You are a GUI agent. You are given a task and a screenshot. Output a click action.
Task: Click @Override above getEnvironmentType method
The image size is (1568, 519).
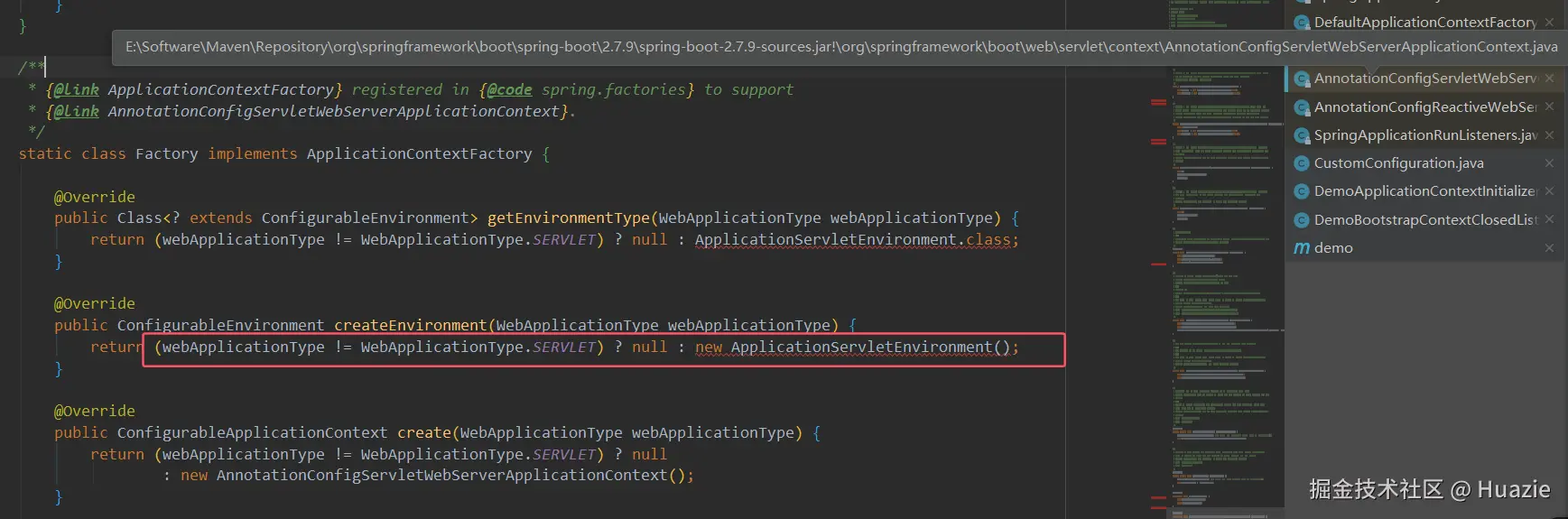click(x=95, y=197)
